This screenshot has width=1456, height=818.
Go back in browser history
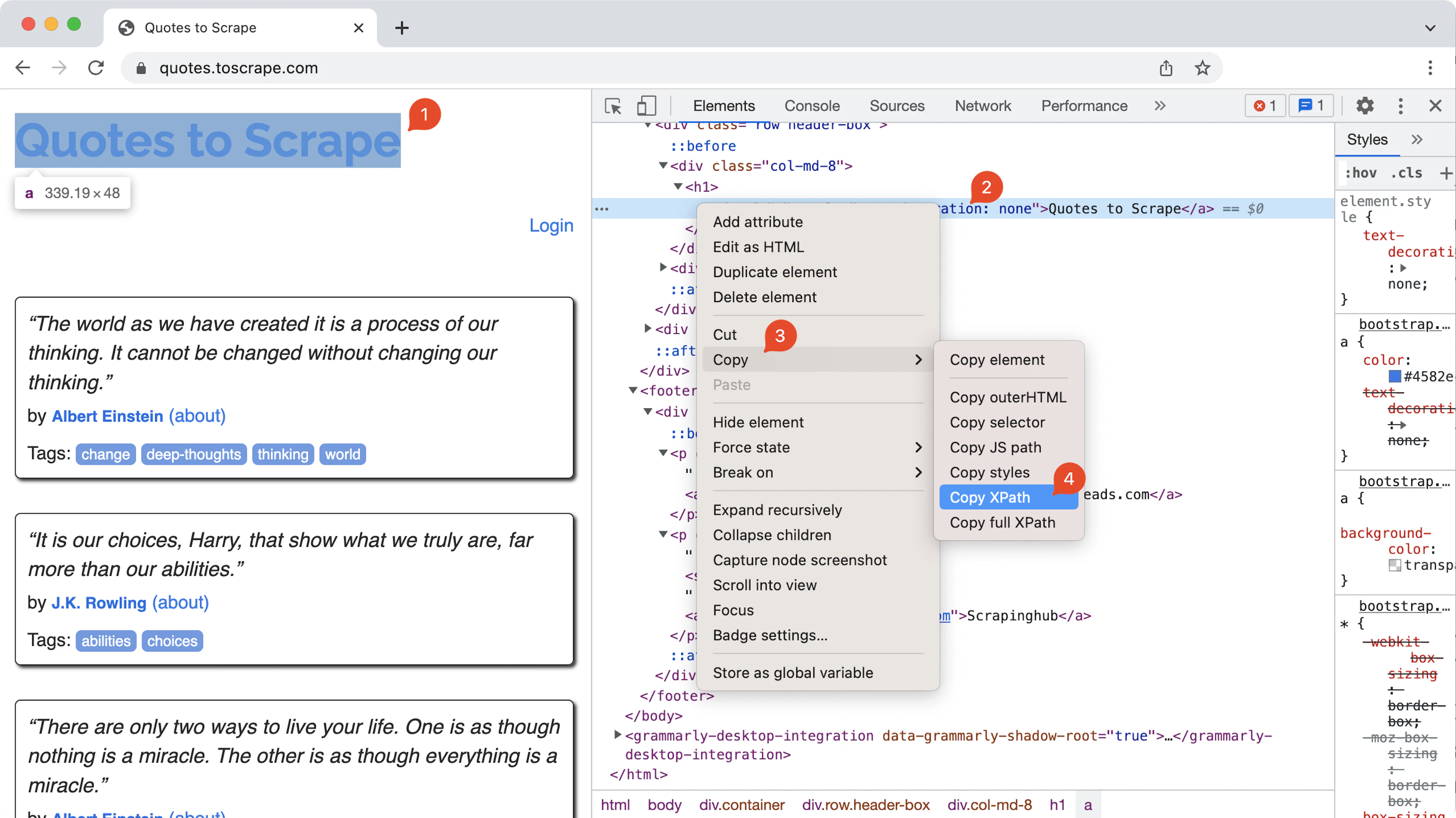coord(23,68)
